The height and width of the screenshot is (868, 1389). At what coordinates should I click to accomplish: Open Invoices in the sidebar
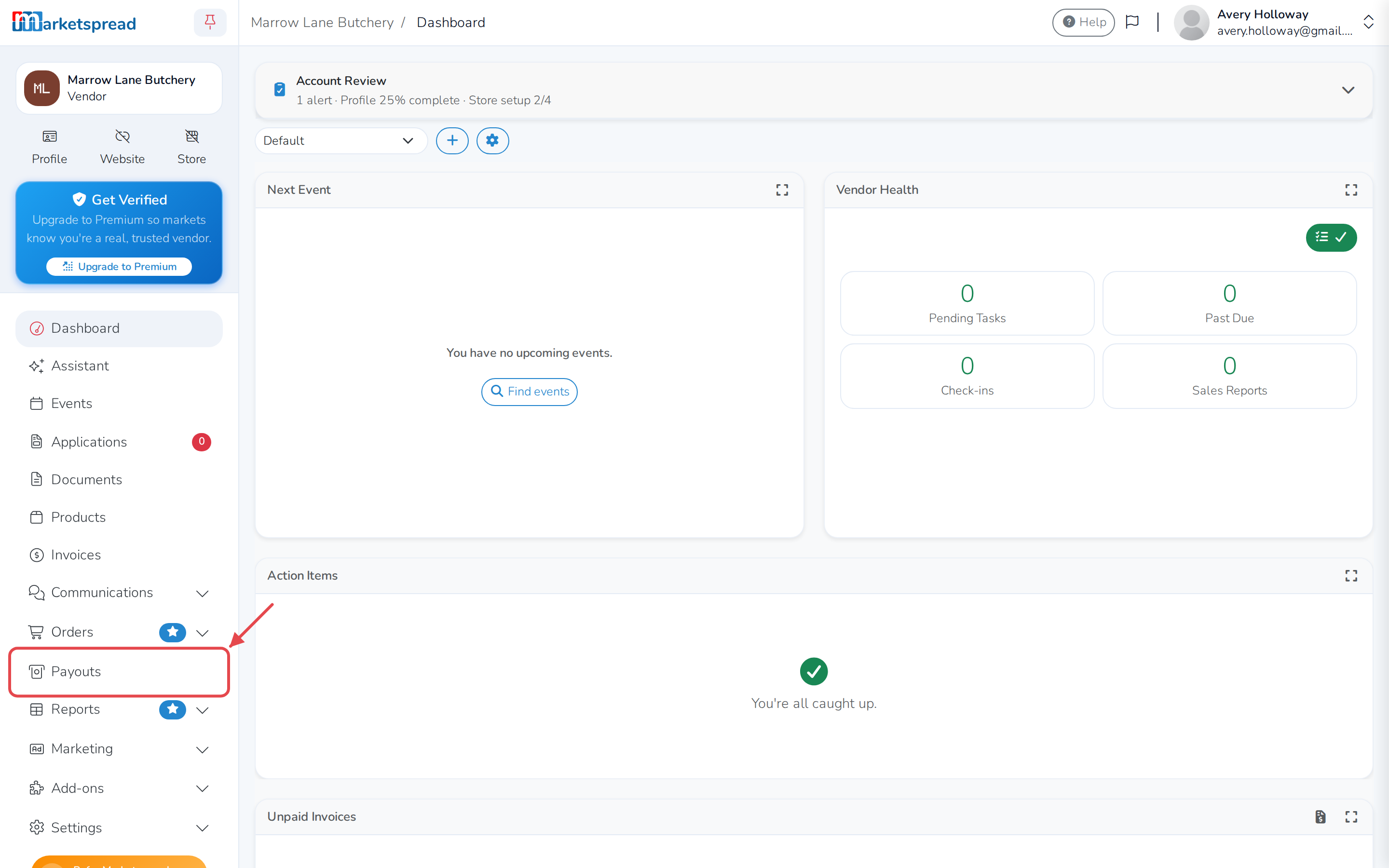click(119, 555)
